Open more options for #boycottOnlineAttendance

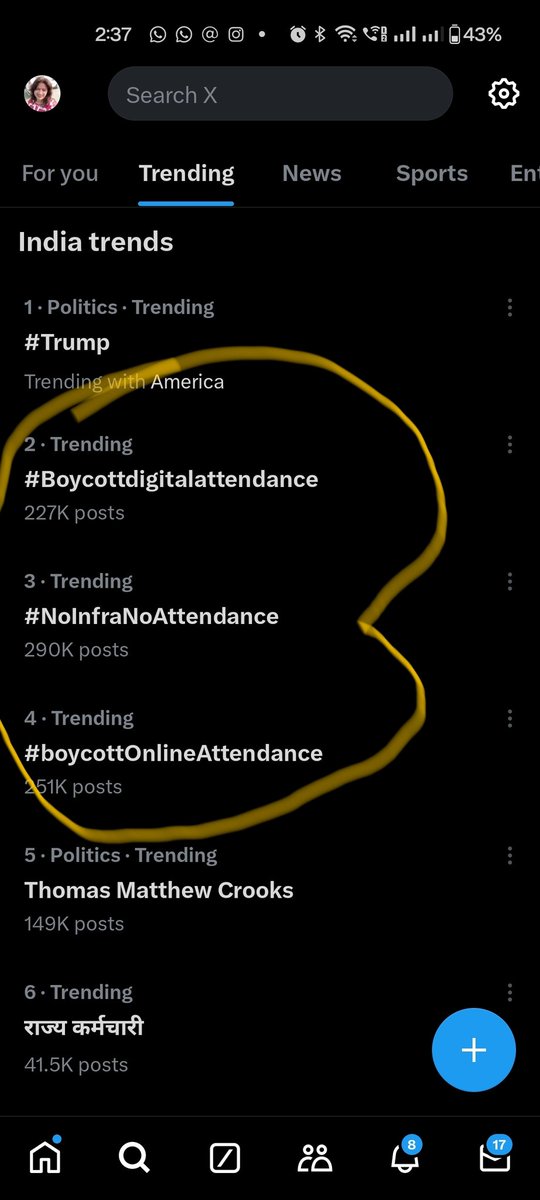pos(510,719)
